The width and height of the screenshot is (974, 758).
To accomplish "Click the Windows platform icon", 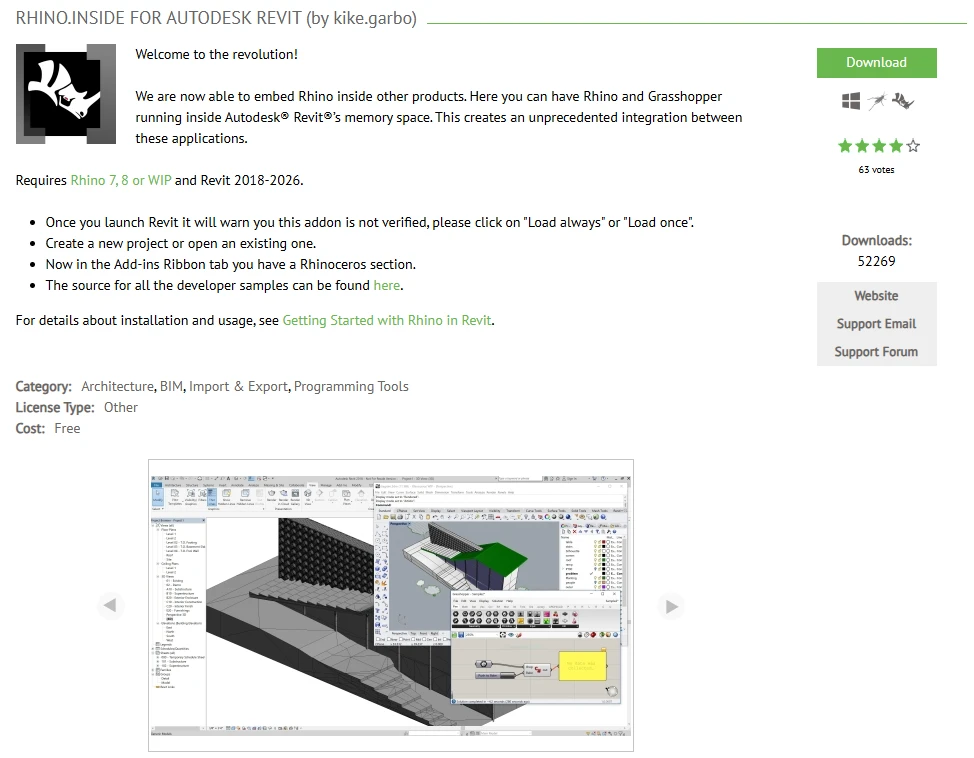I will [851, 101].
